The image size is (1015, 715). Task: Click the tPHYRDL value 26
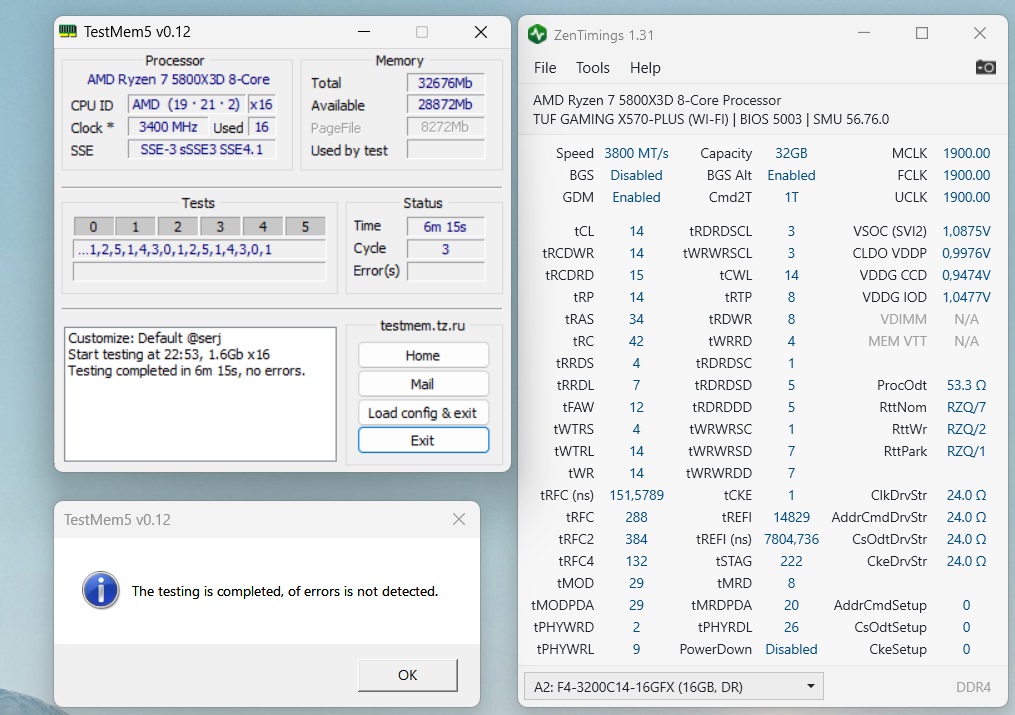(x=791, y=627)
